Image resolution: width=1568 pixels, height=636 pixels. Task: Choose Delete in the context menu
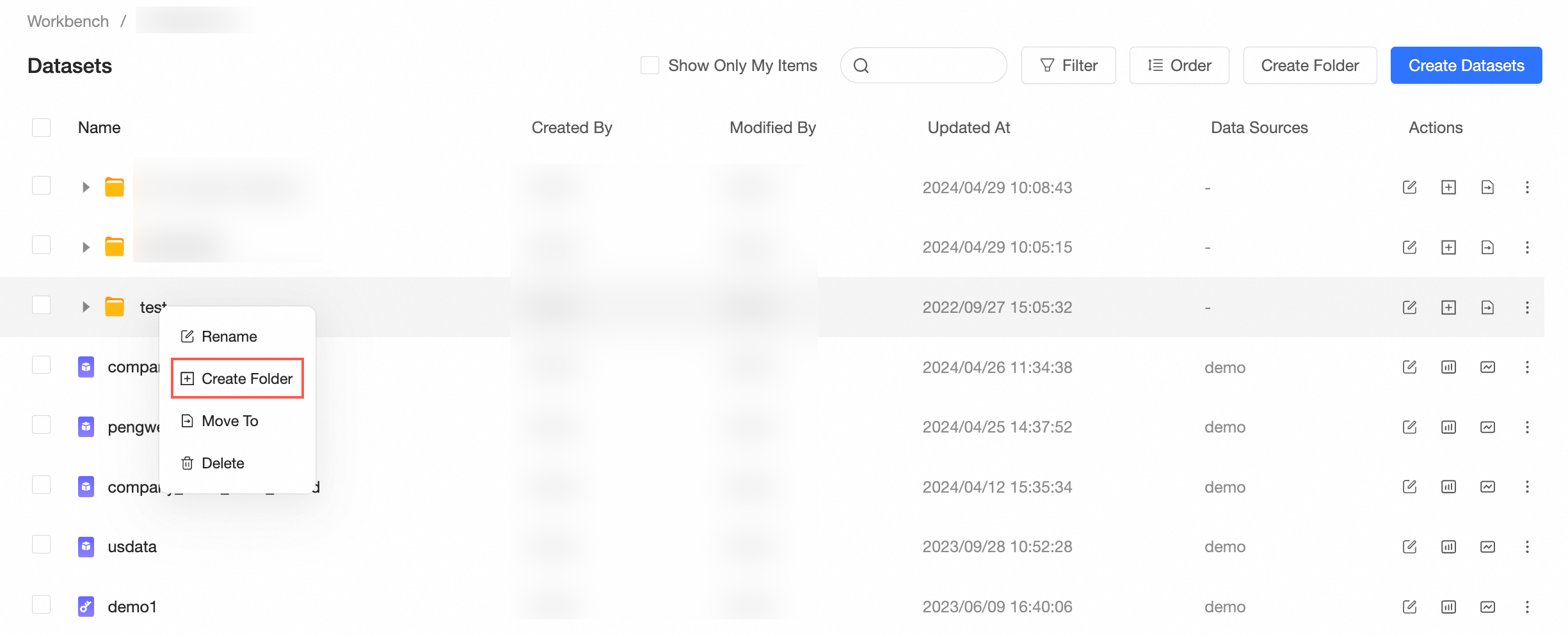point(223,463)
